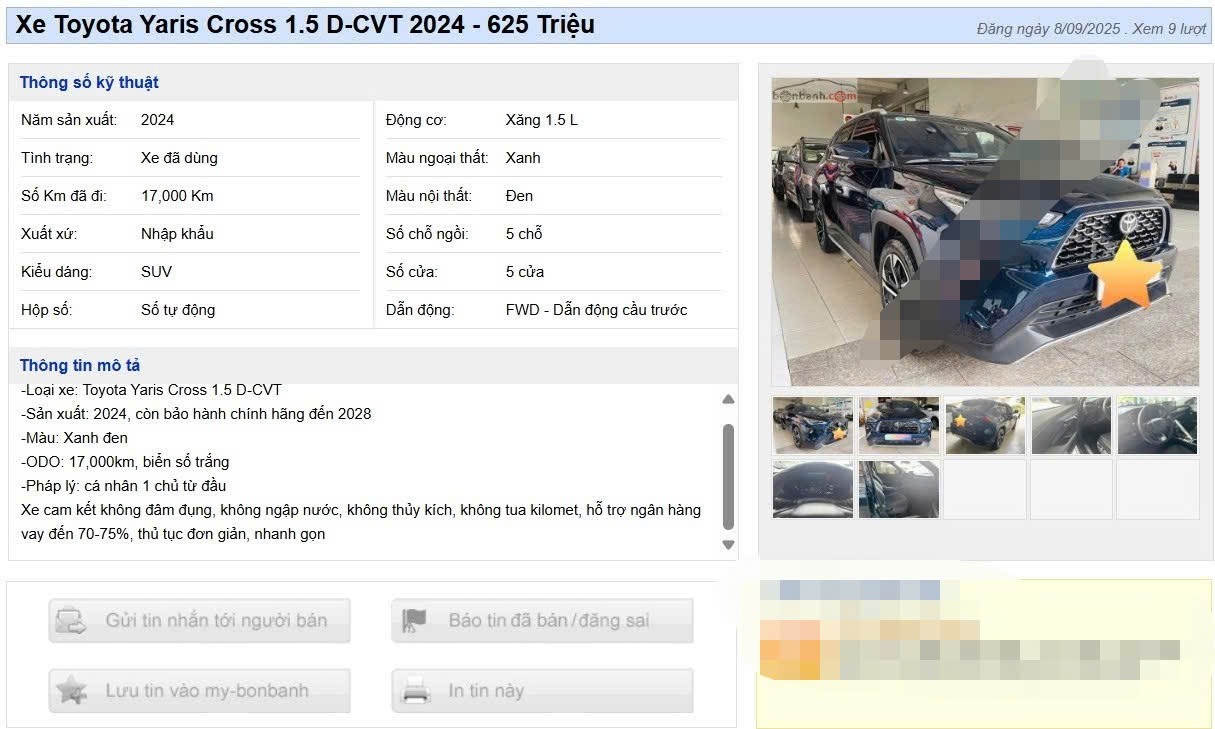Image resolution: width=1215 pixels, height=729 pixels.
Task: Click the 'Thông số kỹ thuật' heading
Action: click(x=89, y=82)
